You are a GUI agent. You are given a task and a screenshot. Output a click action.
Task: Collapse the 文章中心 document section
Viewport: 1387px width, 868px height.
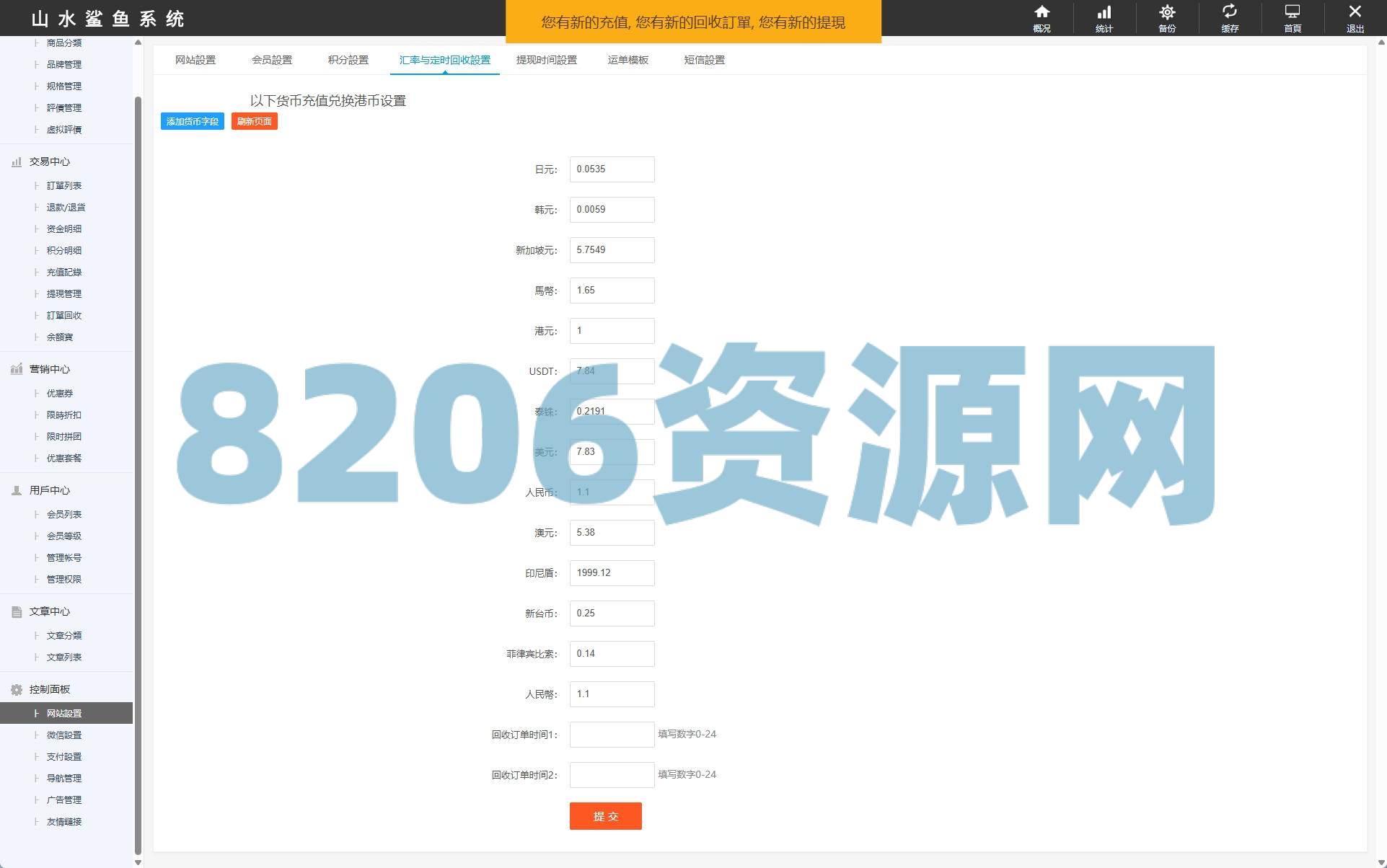pos(49,611)
